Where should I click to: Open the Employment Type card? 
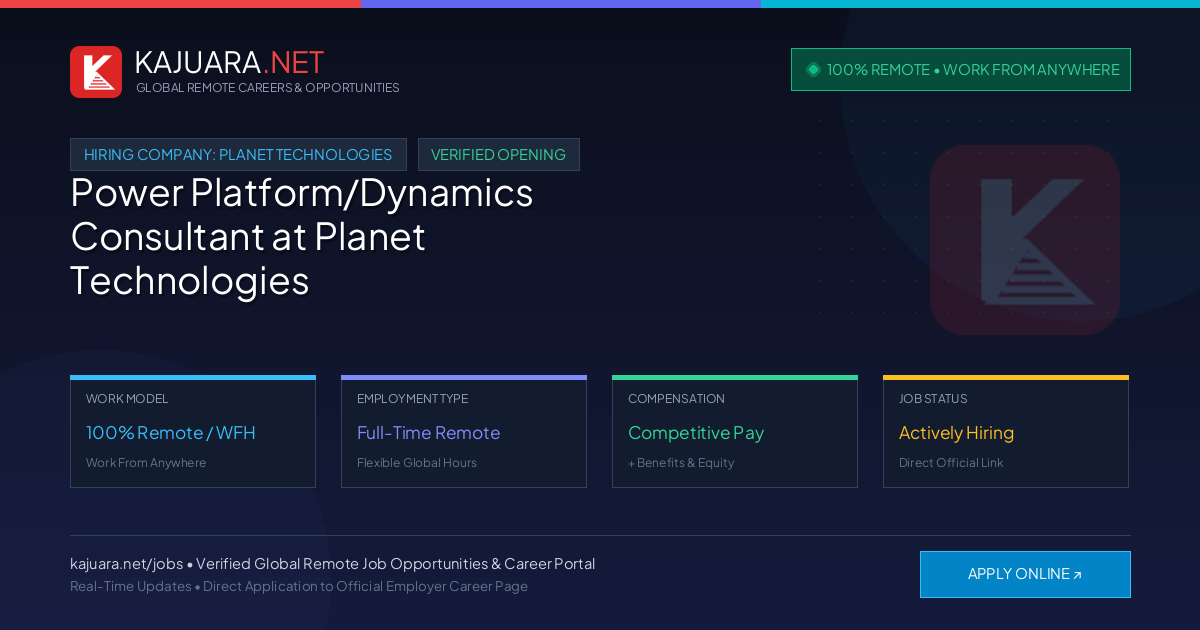[x=464, y=432]
